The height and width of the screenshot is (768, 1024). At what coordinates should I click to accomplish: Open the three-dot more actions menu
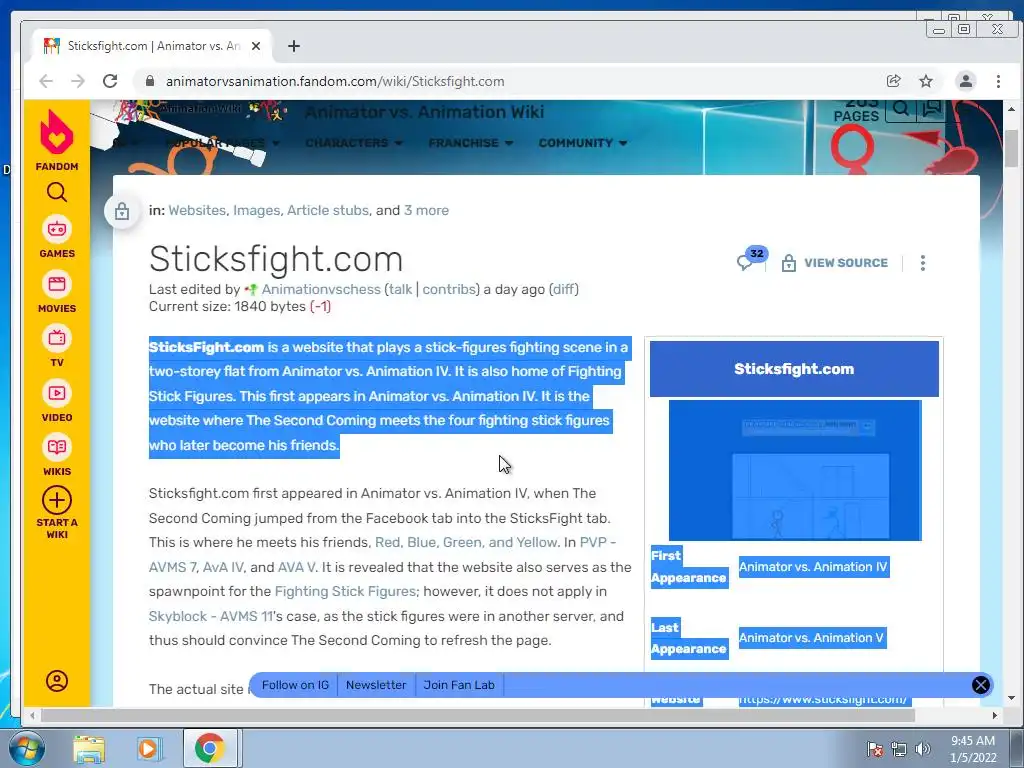point(922,263)
